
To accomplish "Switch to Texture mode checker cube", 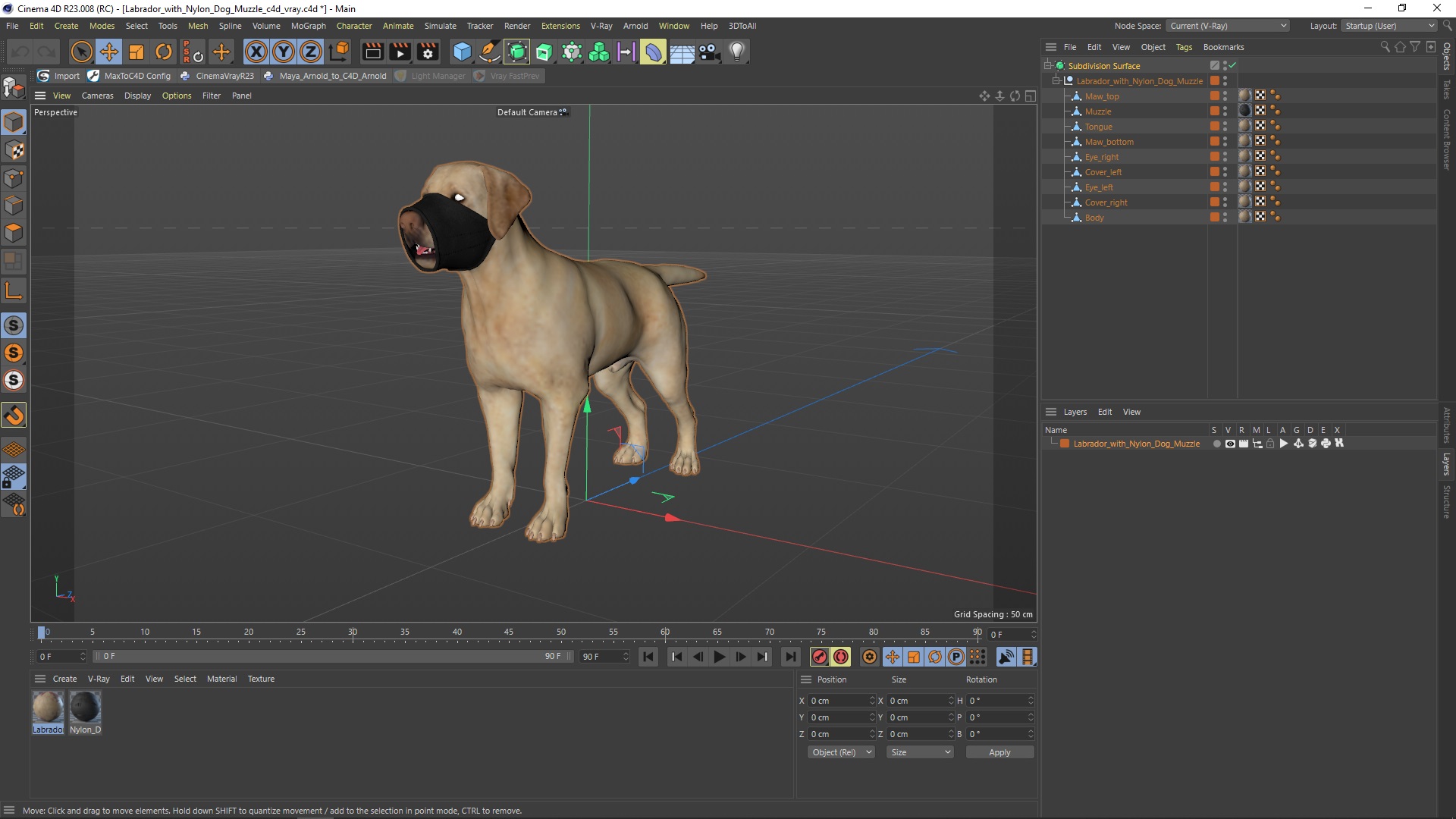I will (14, 150).
